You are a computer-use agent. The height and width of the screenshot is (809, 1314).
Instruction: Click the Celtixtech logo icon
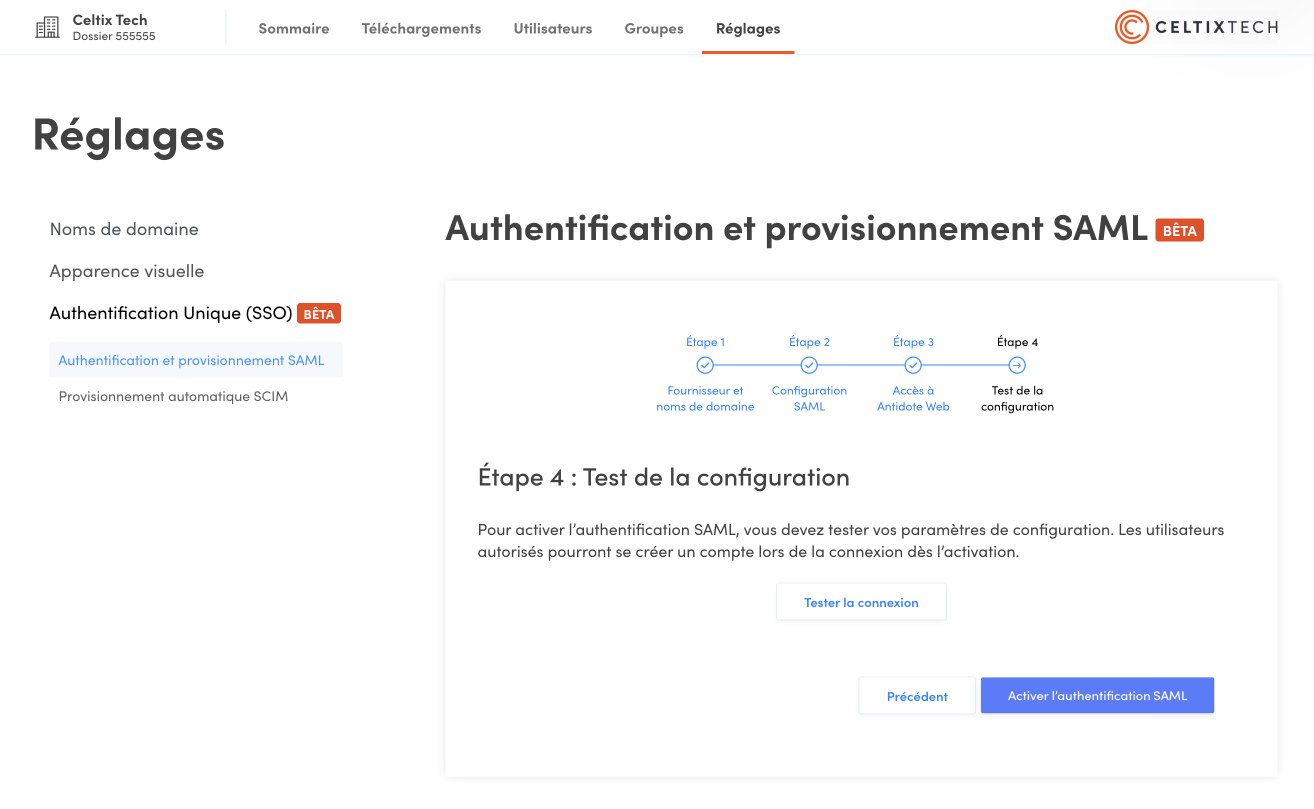pos(1131,27)
